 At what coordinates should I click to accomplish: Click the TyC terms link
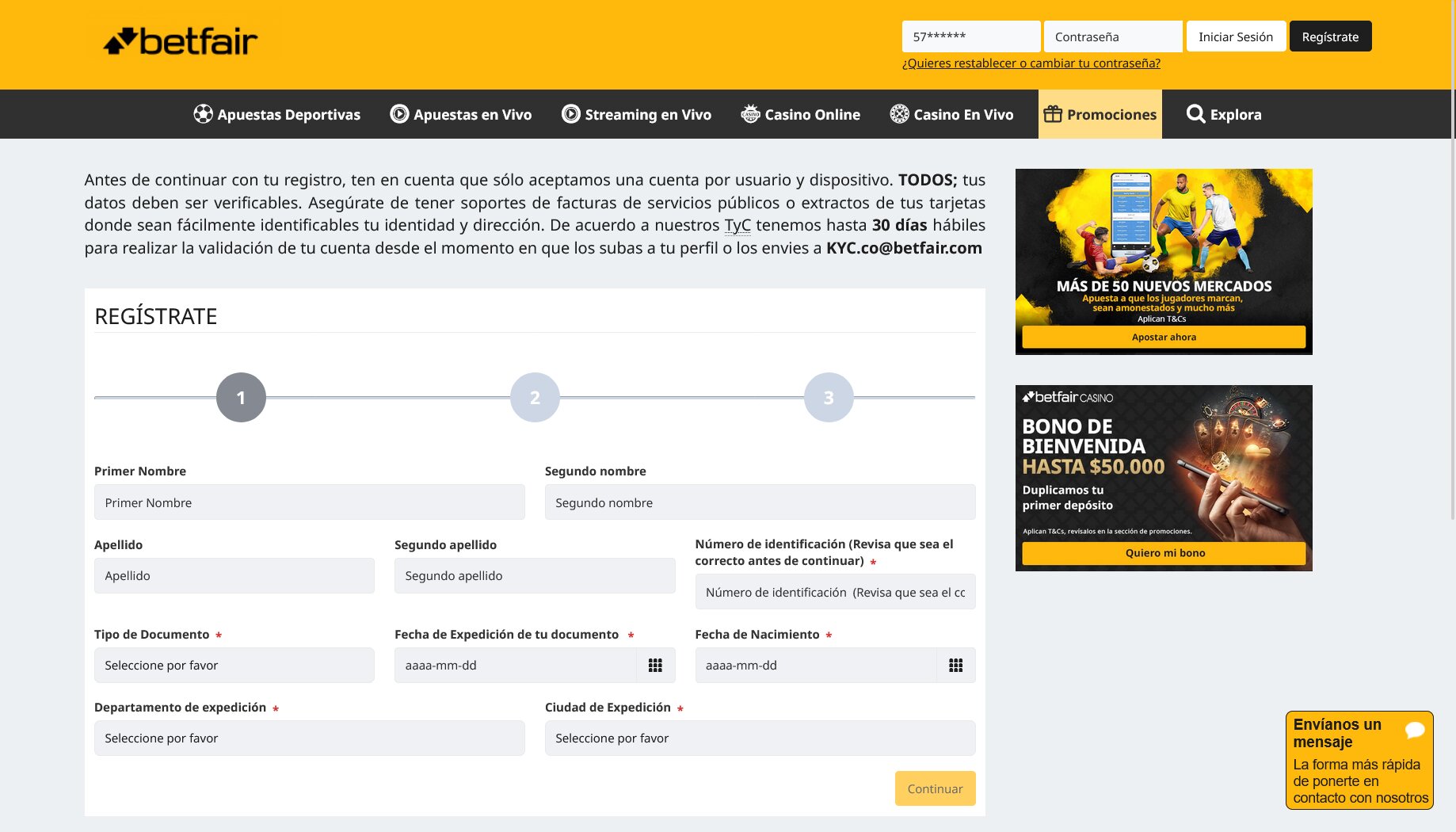click(x=738, y=226)
